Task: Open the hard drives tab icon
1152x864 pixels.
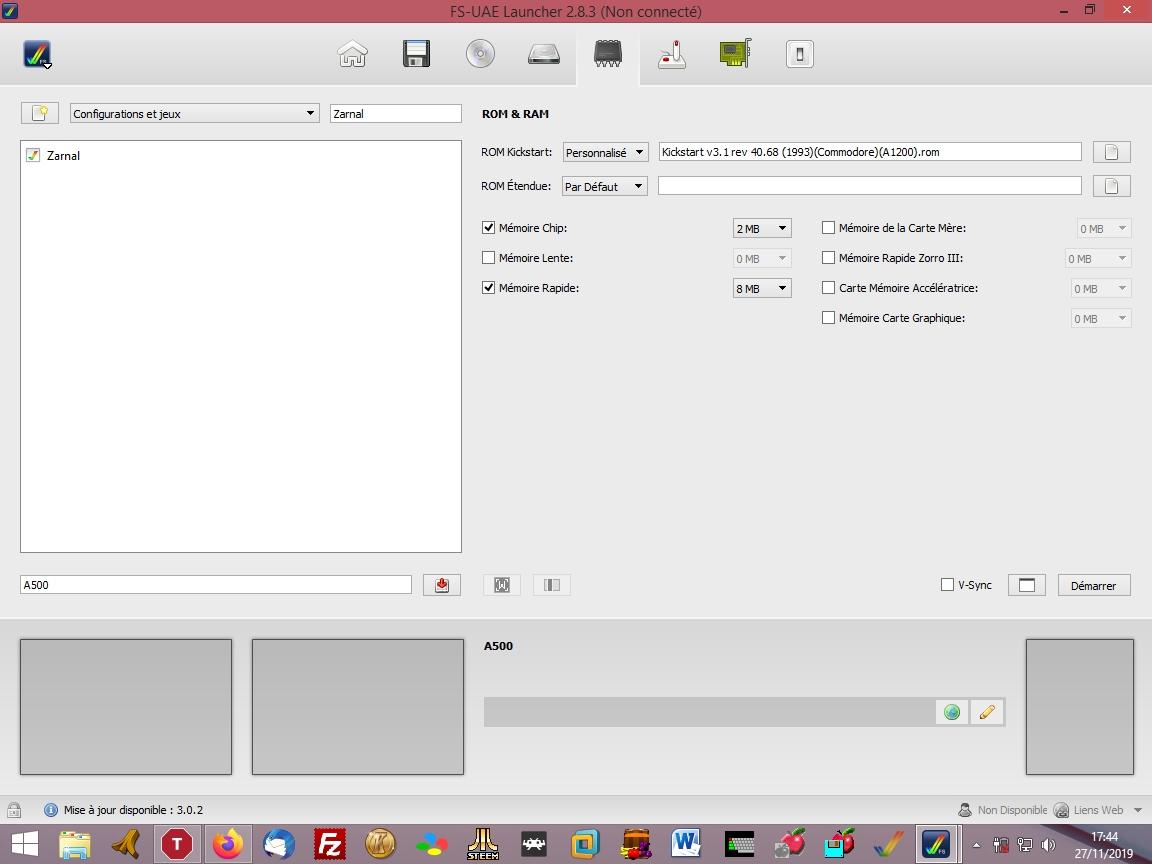Action: (x=544, y=54)
